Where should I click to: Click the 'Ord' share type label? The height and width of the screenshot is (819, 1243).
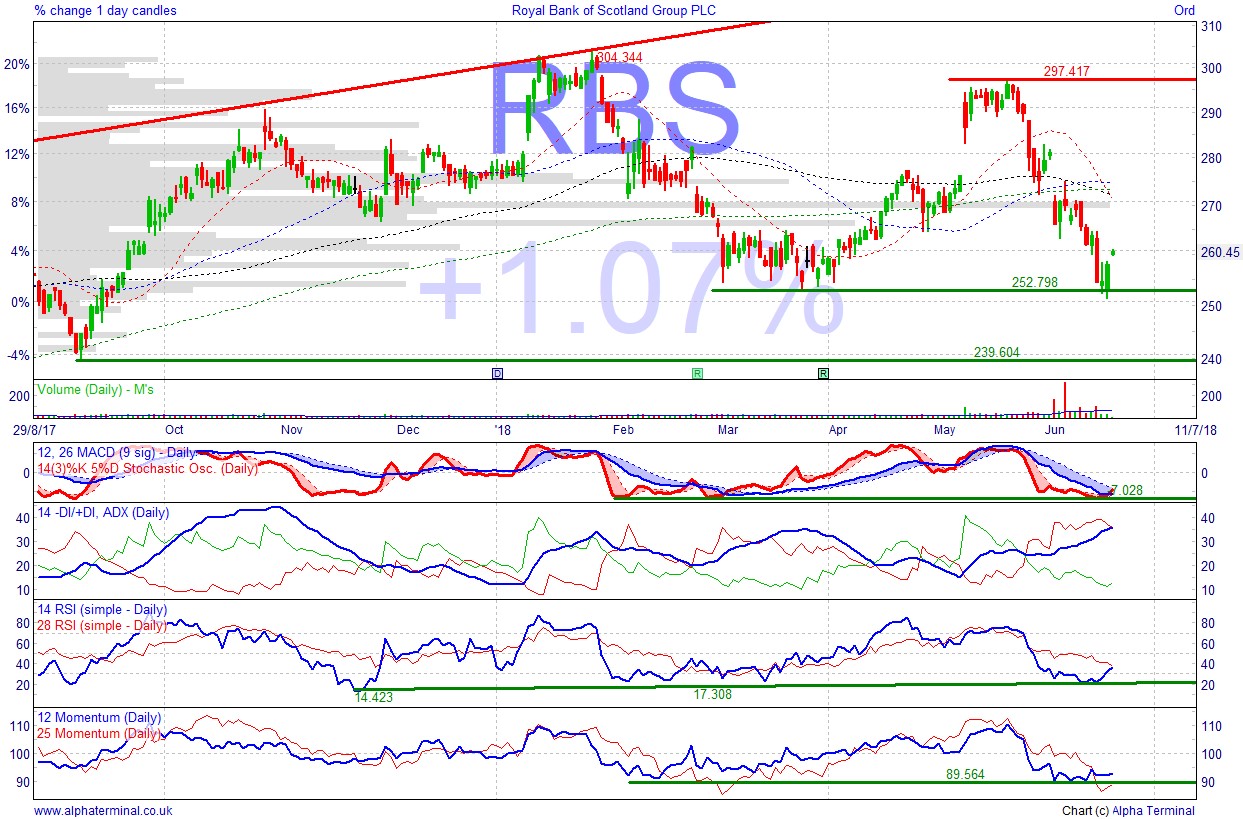pos(1183,10)
